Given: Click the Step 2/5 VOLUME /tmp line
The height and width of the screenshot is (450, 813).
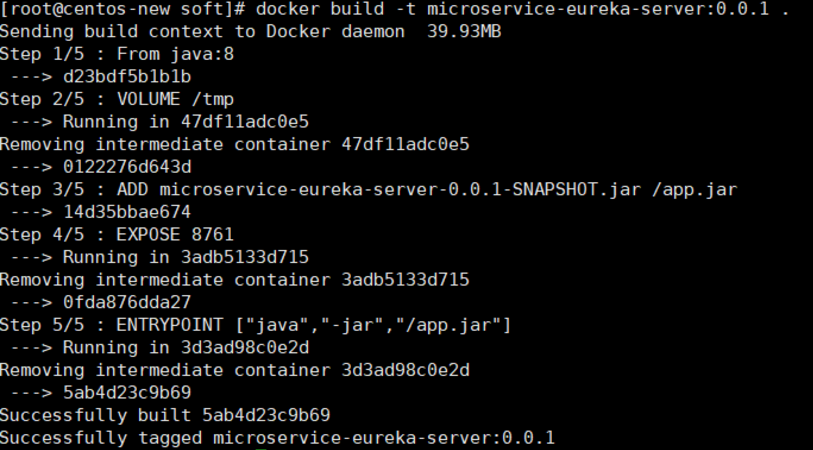Looking at the screenshot, I should point(117,99).
